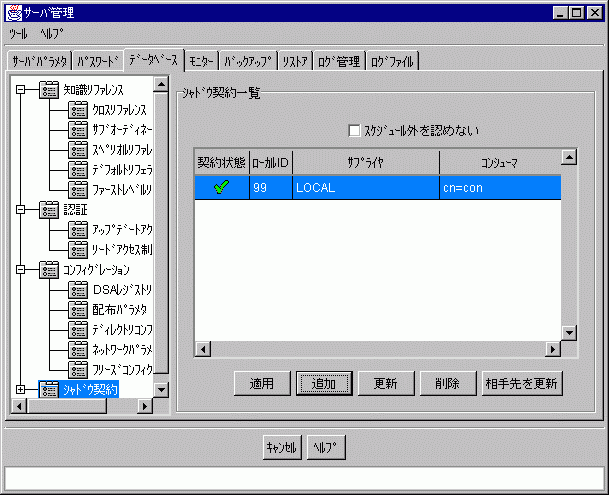Select the データベース tab
Viewport: 609px width, 495px height.
click(153, 60)
